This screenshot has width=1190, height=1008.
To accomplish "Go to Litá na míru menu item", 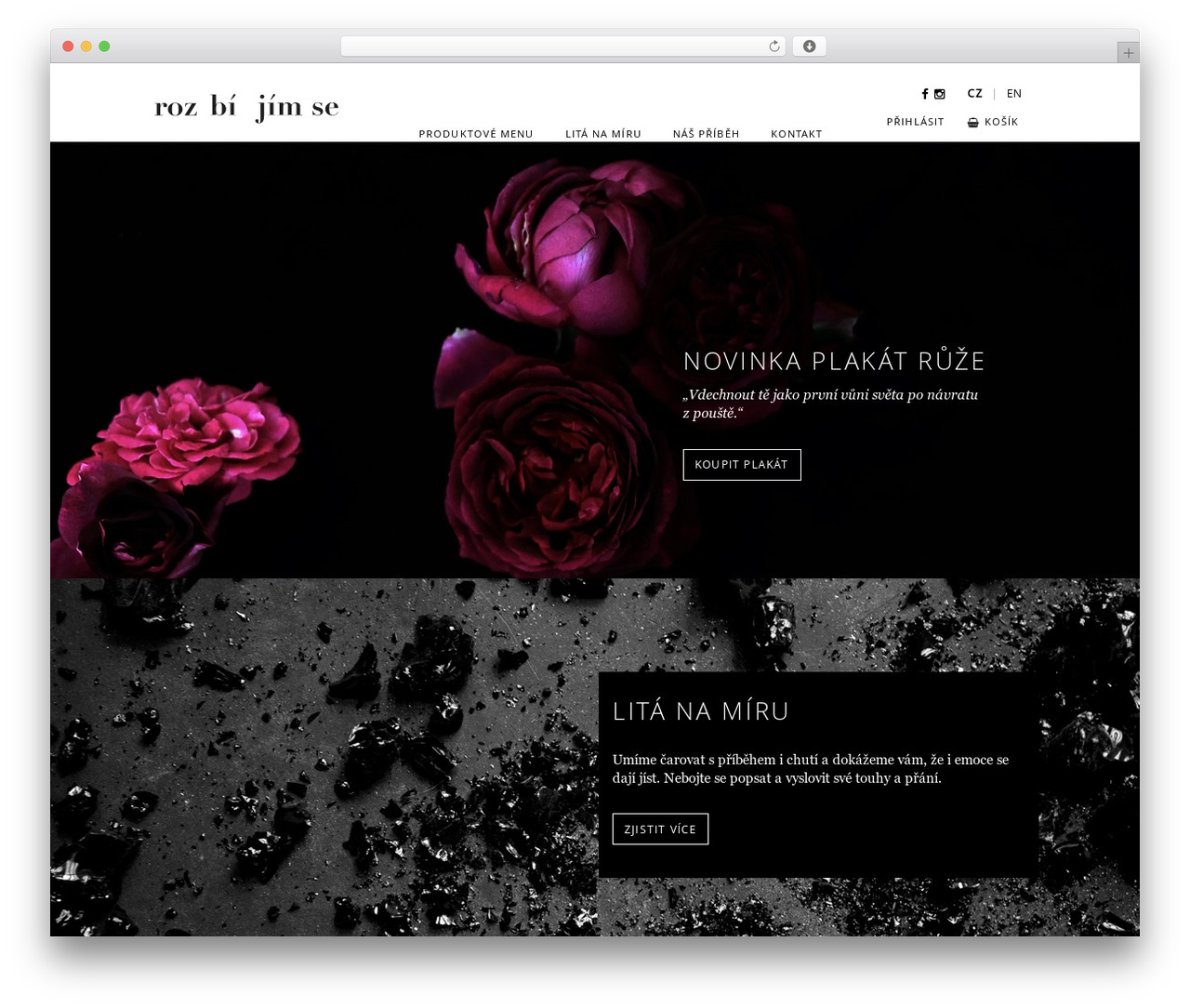I will 603,134.
